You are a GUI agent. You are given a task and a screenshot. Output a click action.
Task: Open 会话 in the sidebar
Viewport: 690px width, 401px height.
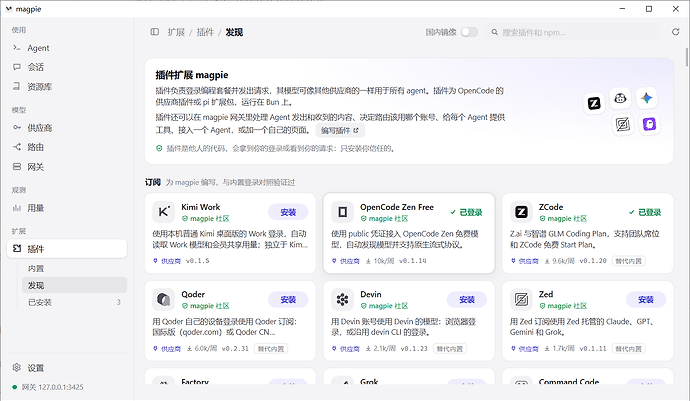67,67
